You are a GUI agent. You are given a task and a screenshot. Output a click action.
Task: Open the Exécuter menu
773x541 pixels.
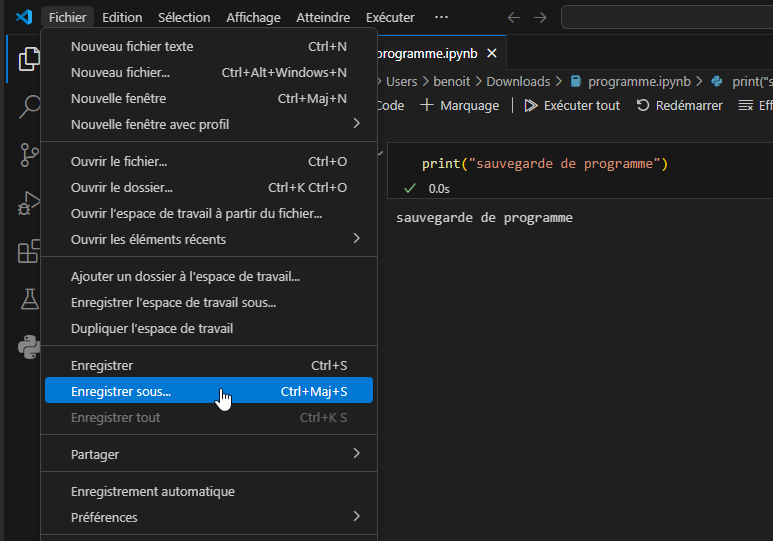[x=390, y=17]
